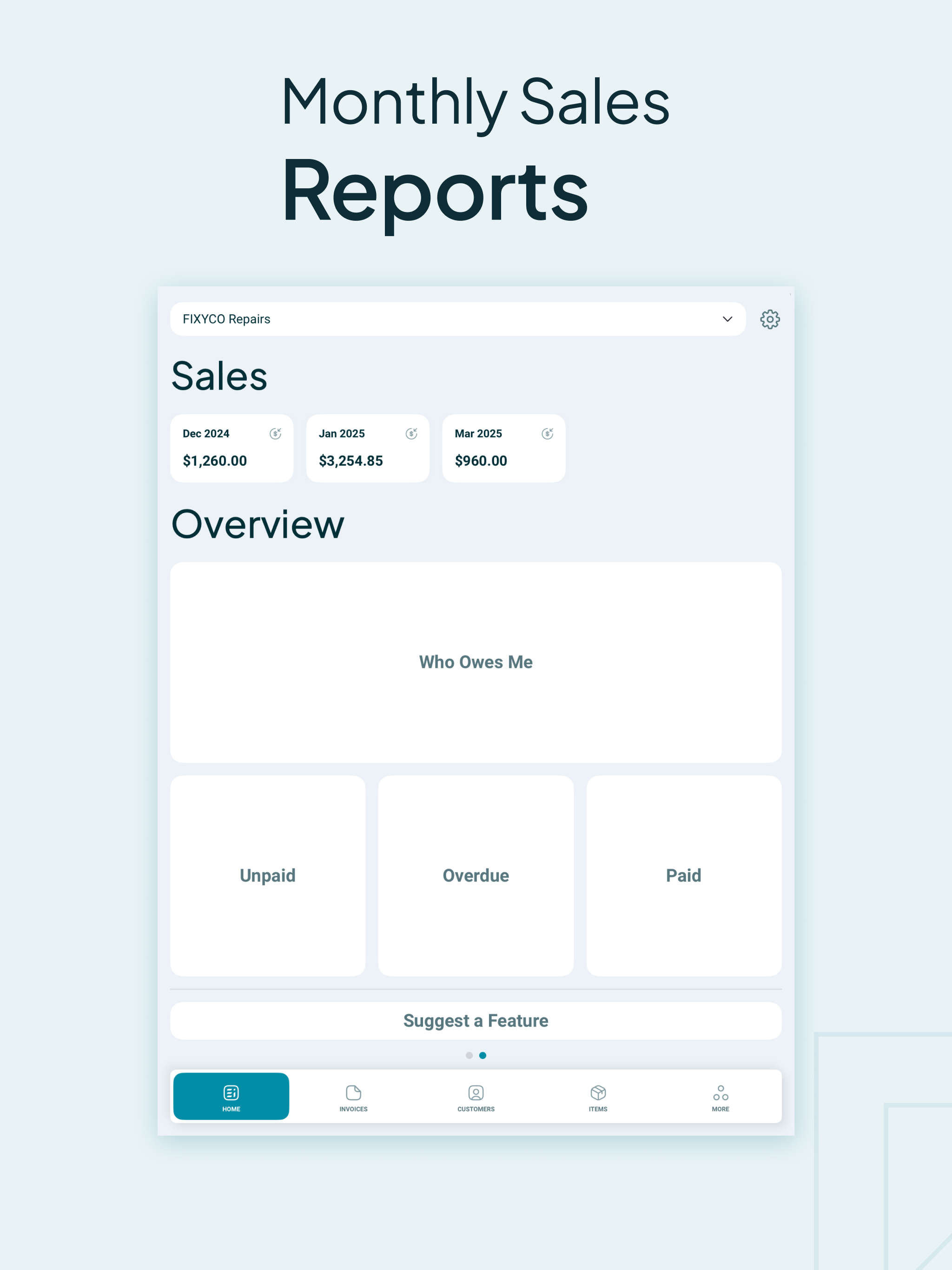
Task: Open the FIXYCO Repairs business selector
Action: (x=402, y=319)
